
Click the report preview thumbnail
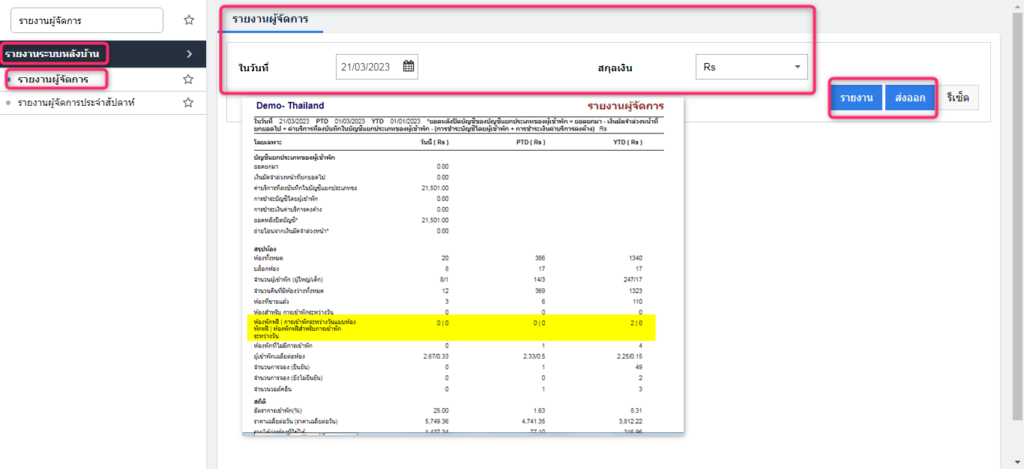pyautogui.click(x=462, y=265)
